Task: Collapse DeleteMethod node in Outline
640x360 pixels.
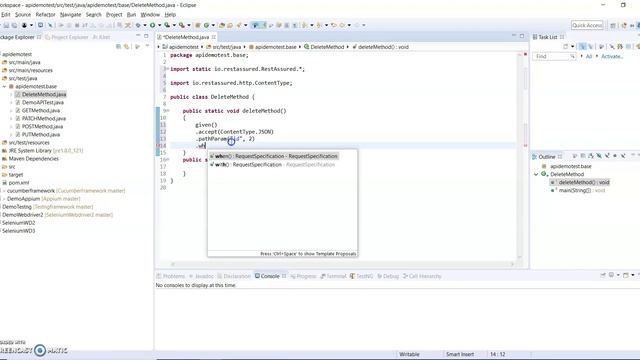Action: click(536, 174)
